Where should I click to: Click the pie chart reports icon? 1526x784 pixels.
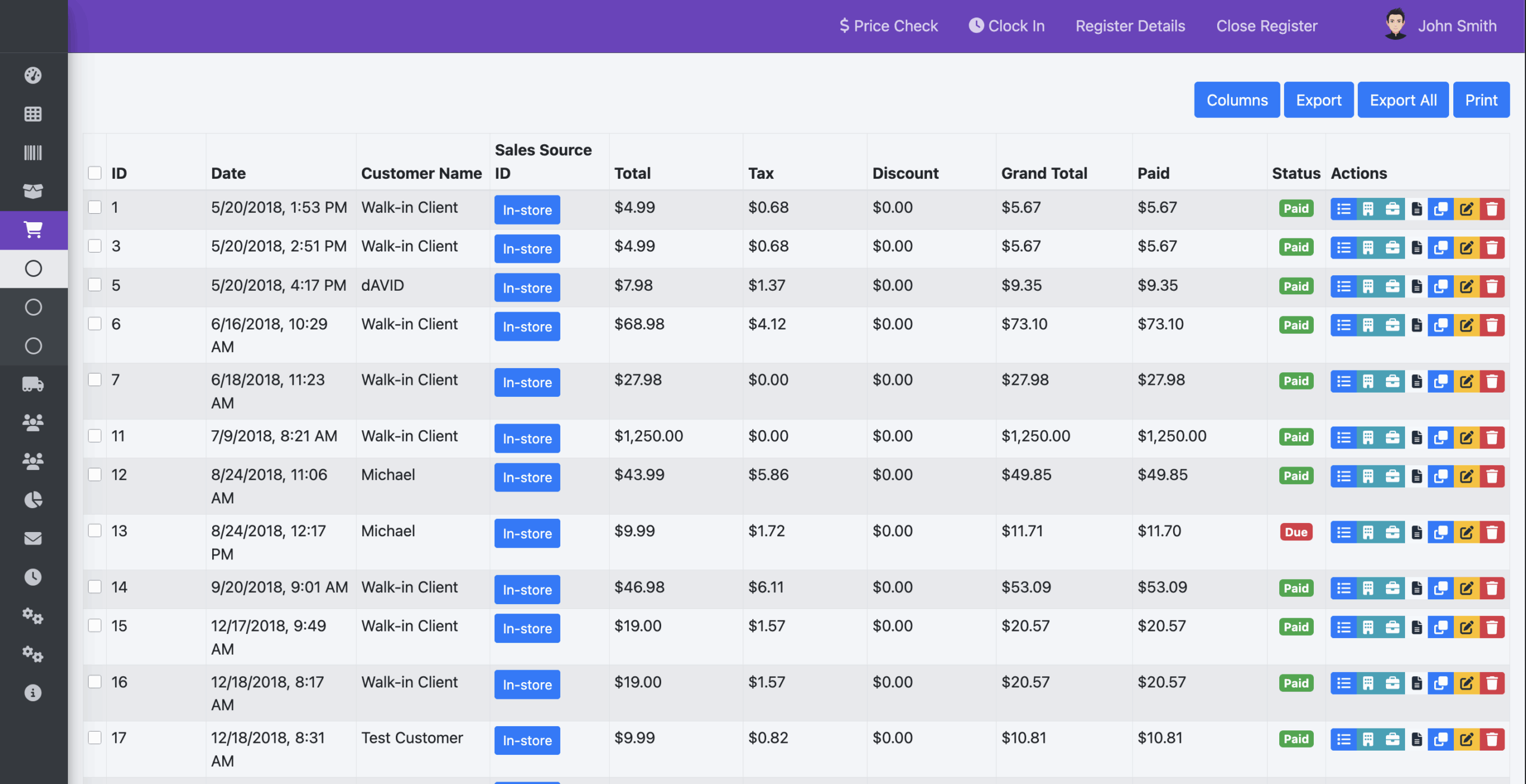(x=33, y=499)
